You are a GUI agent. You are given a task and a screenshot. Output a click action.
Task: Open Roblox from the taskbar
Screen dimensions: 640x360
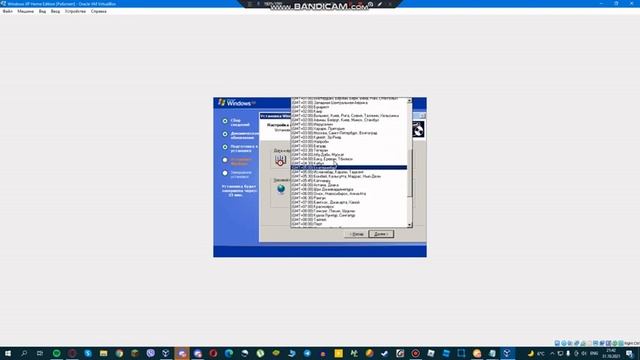tap(431, 353)
